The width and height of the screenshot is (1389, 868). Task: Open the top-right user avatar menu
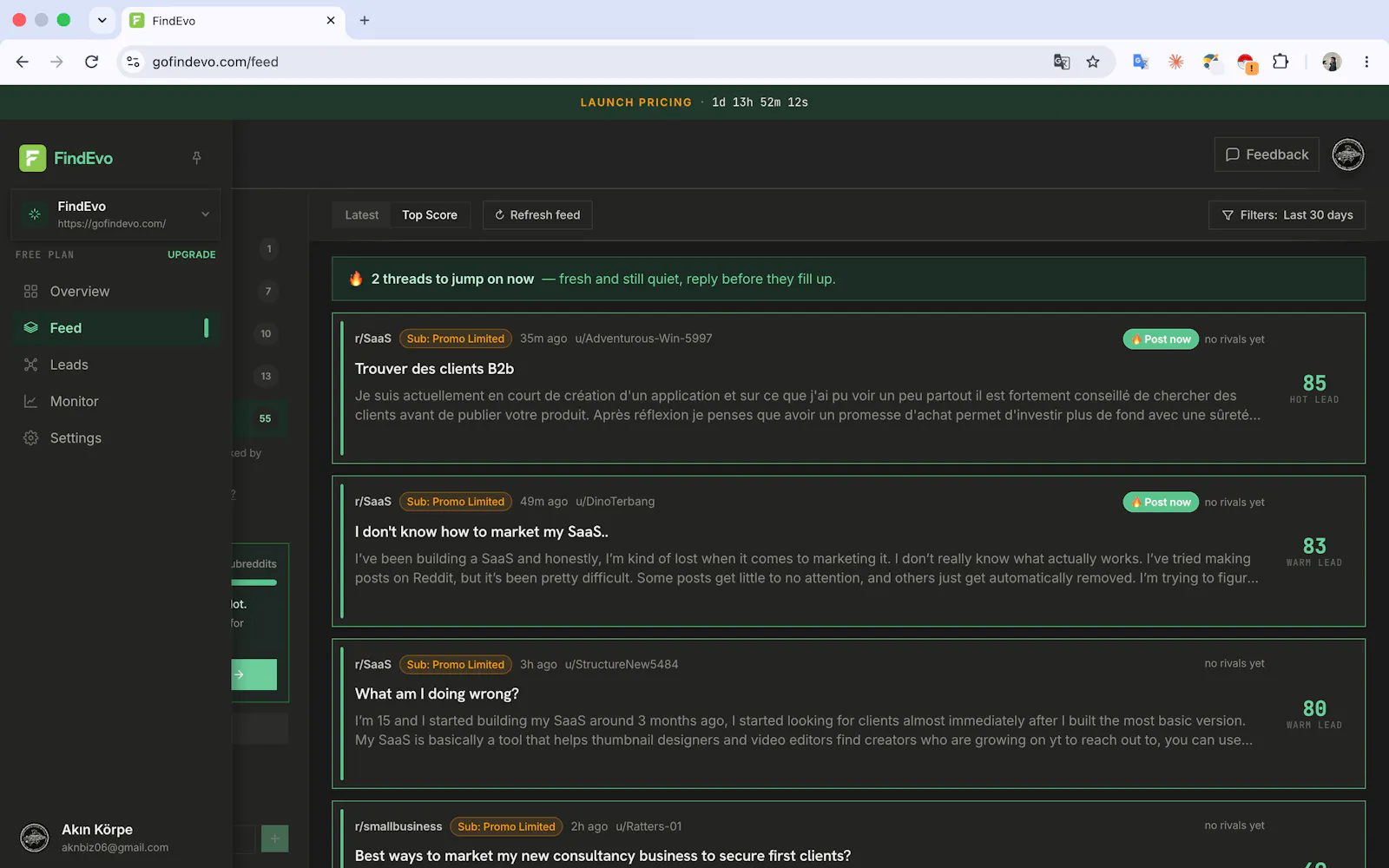click(x=1348, y=155)
